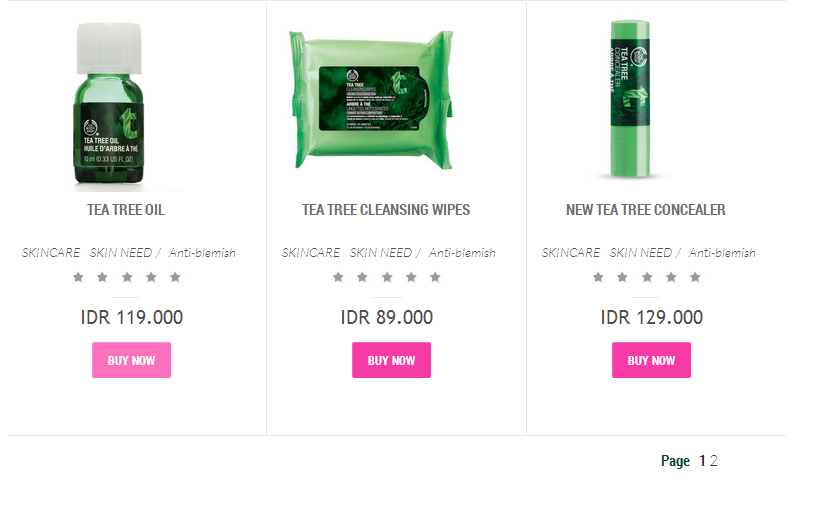Open NEW TEA TREE CONCEALER title
Viewport: 840px width, 512px height.
646,209
